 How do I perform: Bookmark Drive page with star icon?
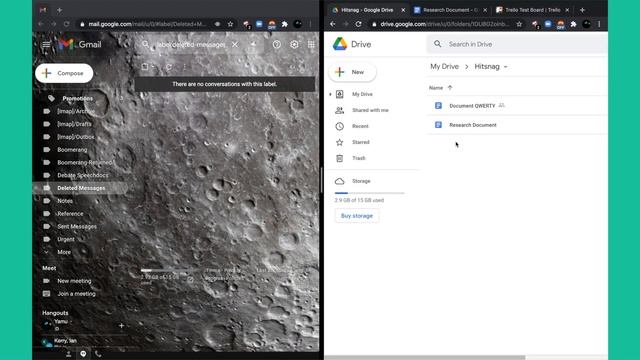(x=519, y=24)
